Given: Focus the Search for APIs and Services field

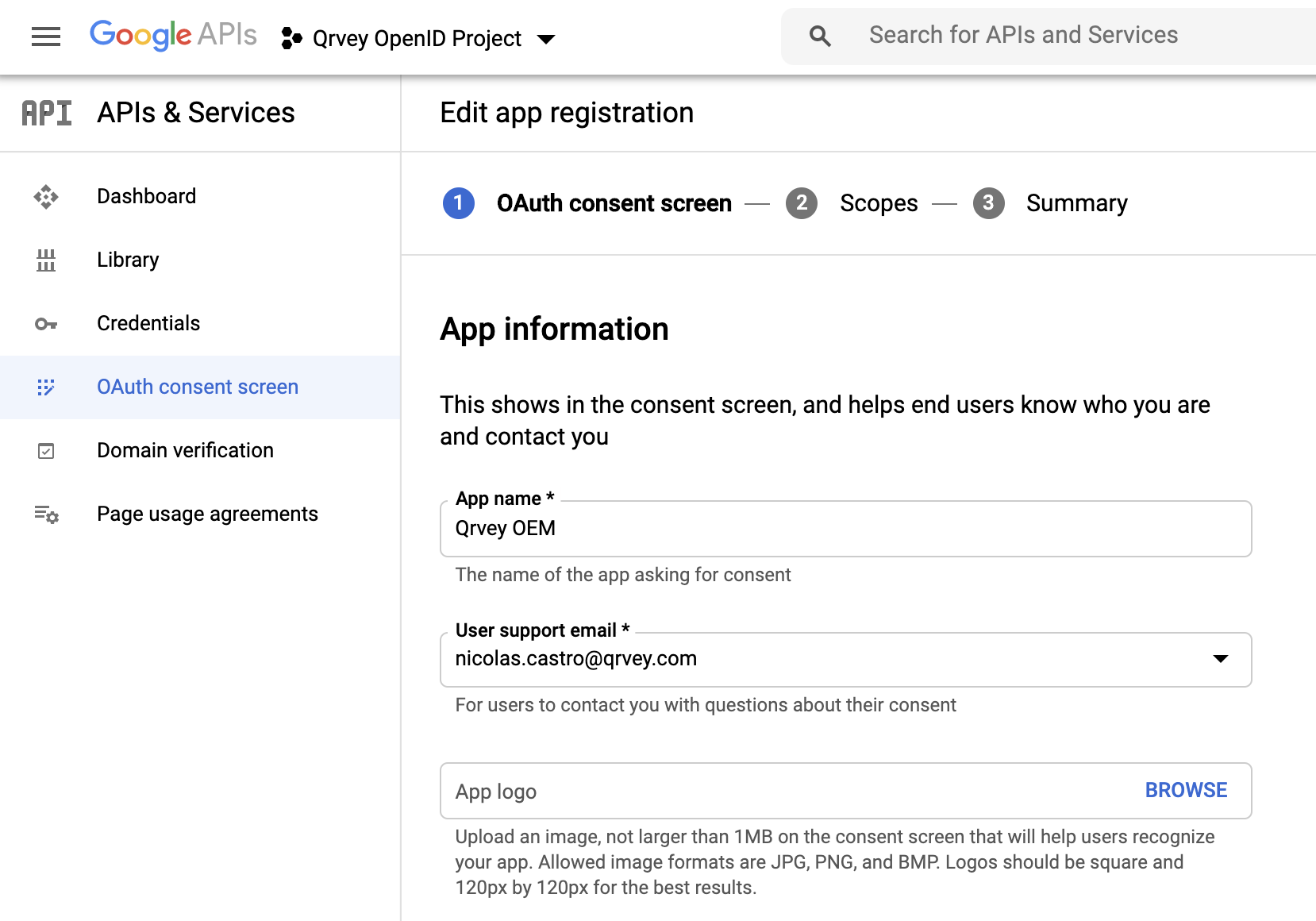Looking at the screenshot, I should (1048, 36).
